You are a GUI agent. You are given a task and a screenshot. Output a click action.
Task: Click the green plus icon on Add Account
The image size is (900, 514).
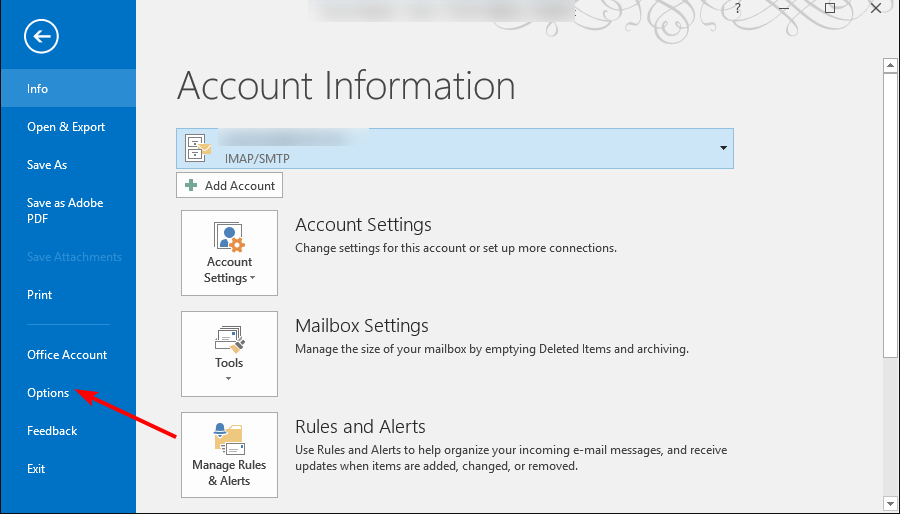[x=191, y=185]
